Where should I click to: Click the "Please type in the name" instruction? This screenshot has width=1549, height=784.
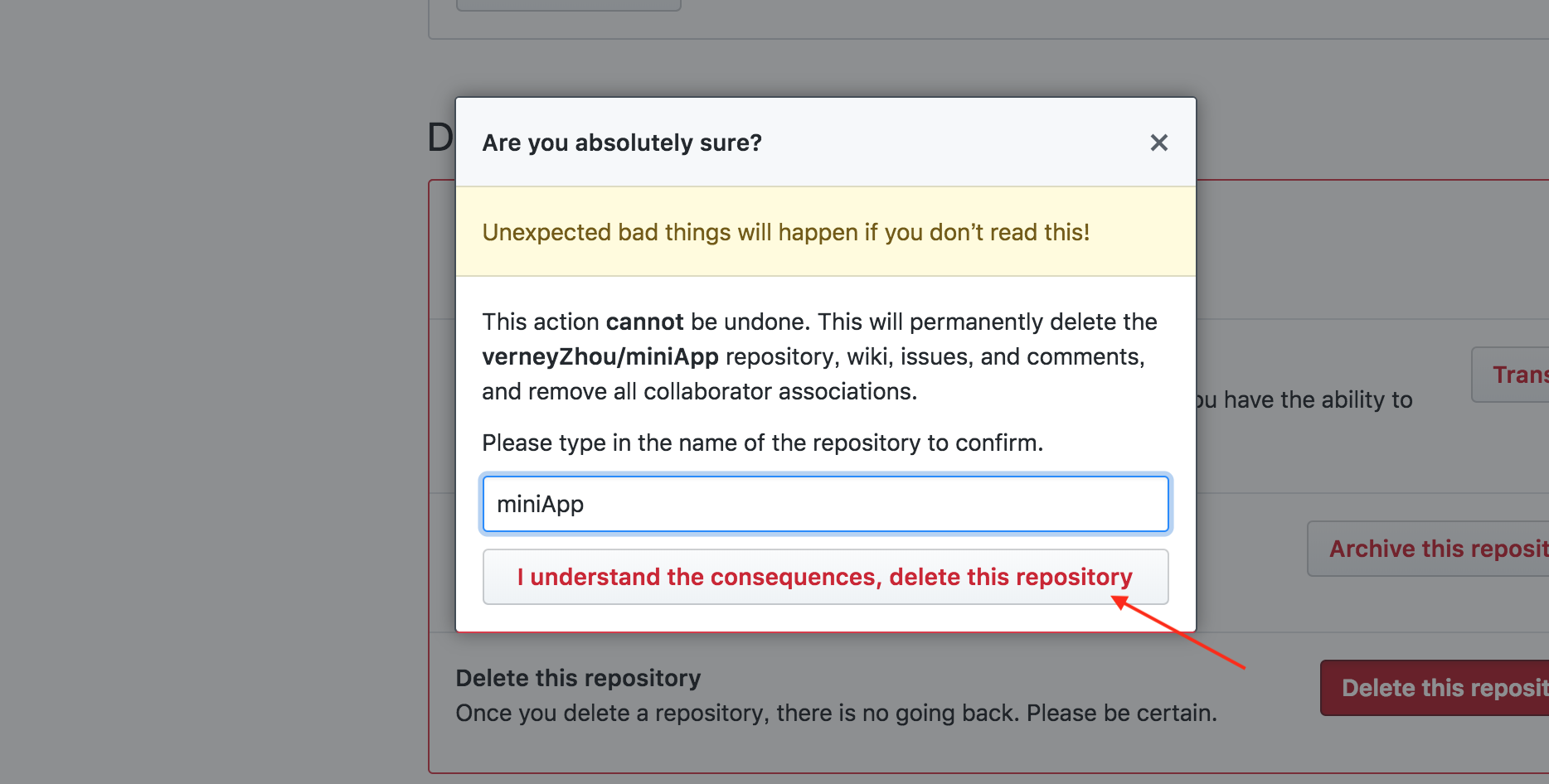762,443
